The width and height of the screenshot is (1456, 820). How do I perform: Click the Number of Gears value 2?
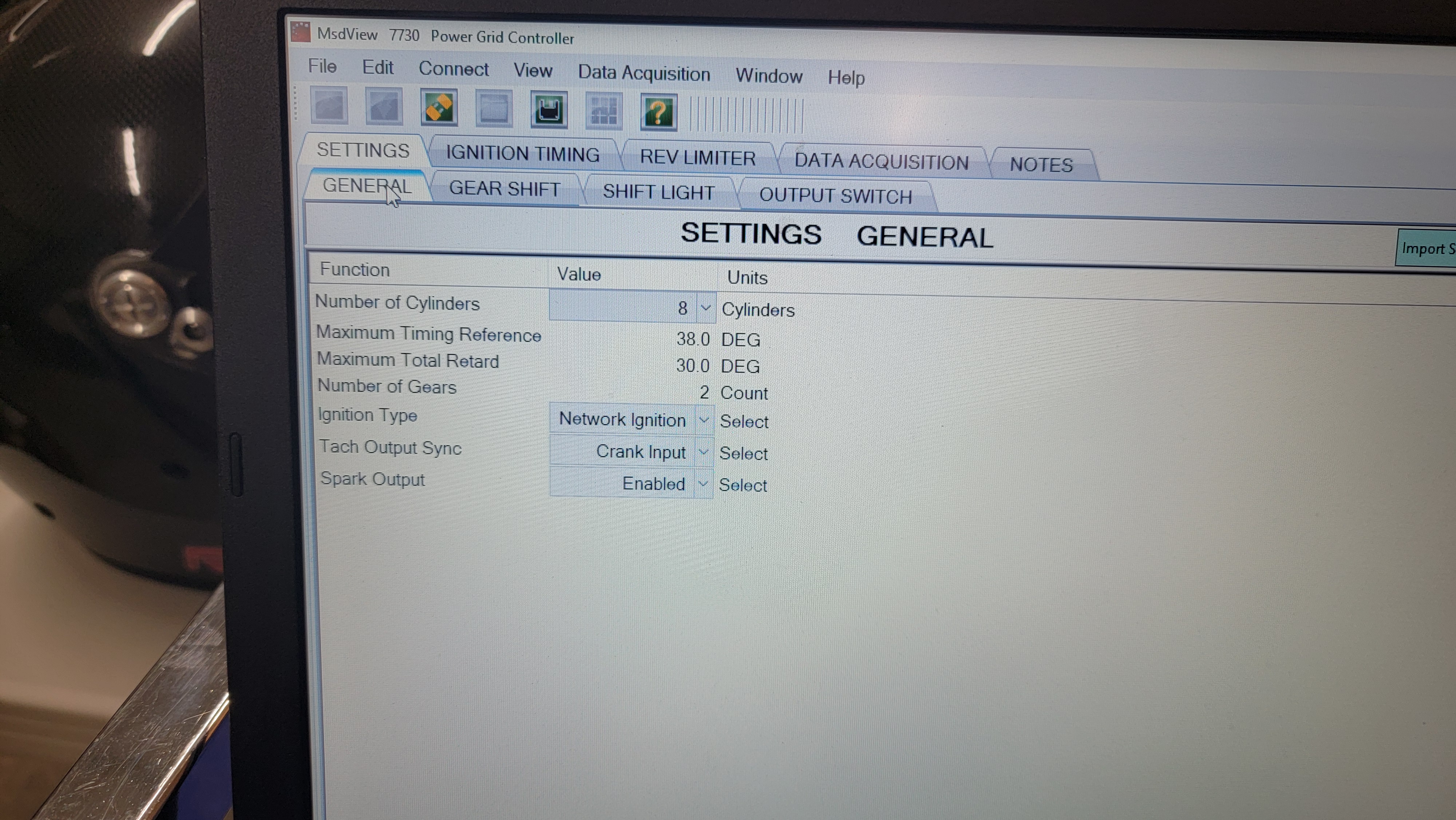pyautogui.click(x=704, y=393)
